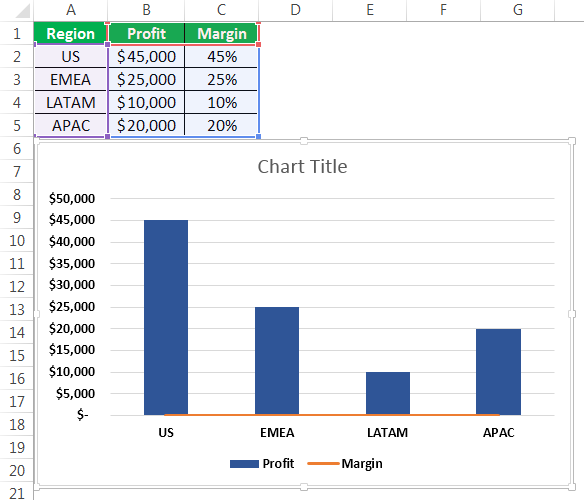Screen dimensions: 584x500
Task: Select the $10,000 profit cell
Action: coord(146,102)
